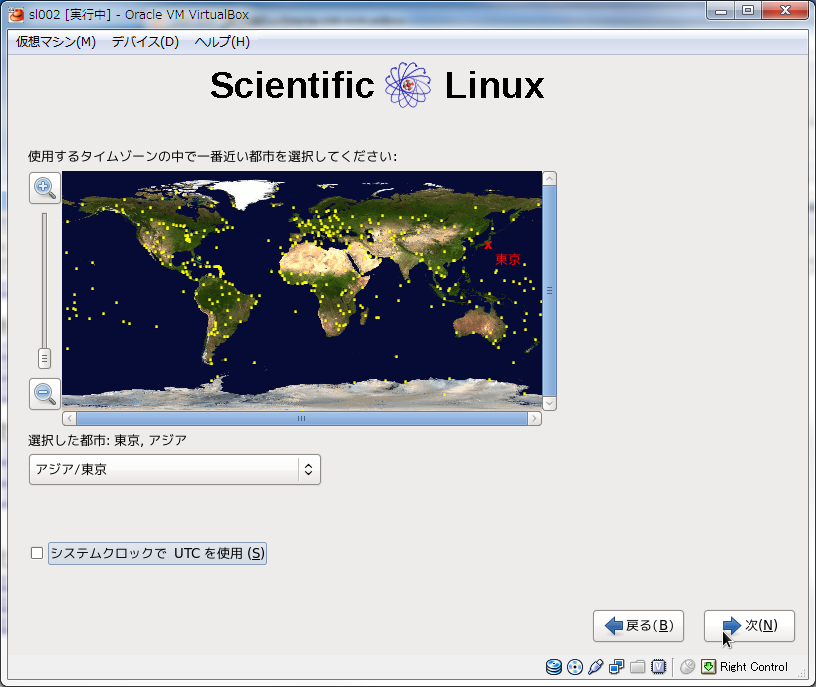The image size is (816, 687).
Task: Click map horizontal scrollbar left arrow
Action: [70, 418]
